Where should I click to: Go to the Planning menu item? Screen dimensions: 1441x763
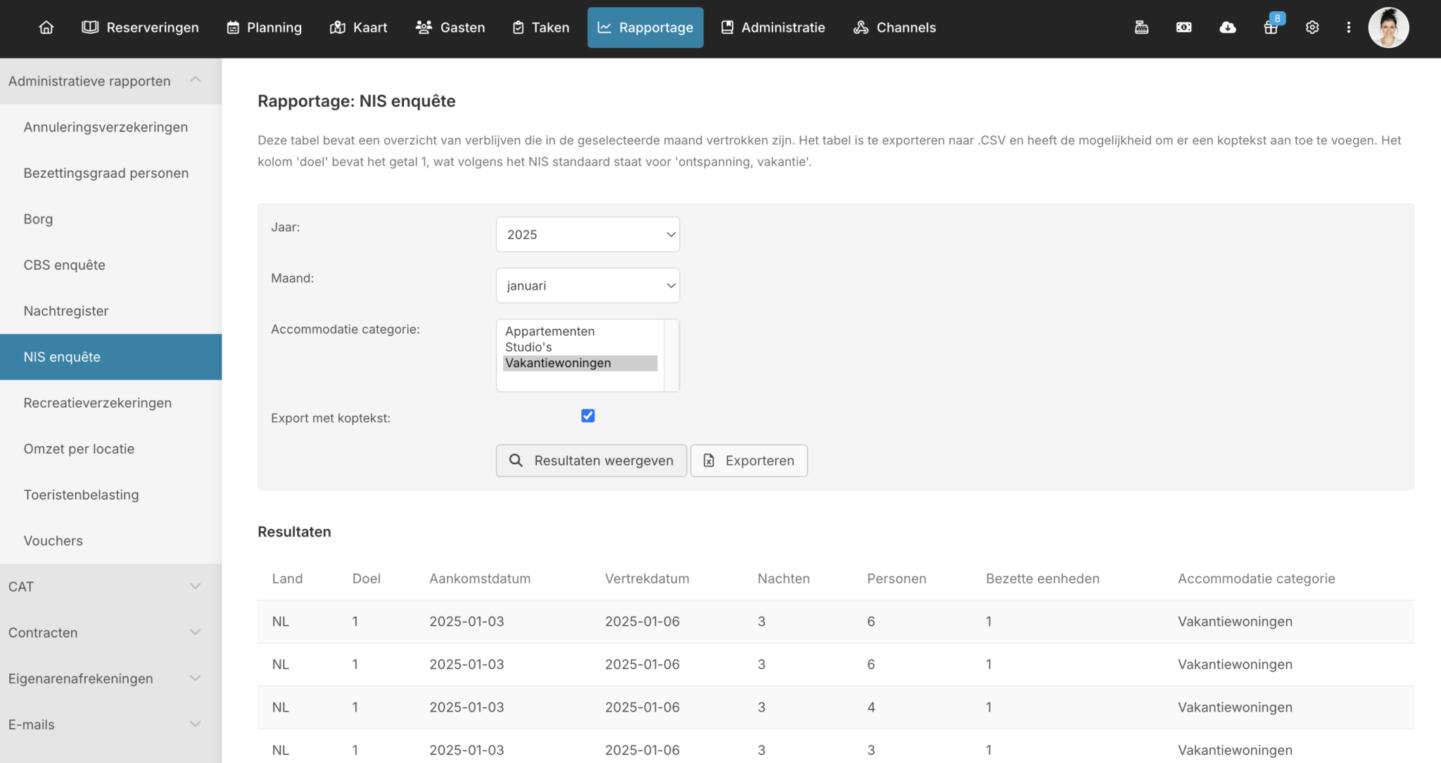tap(264, 28)
